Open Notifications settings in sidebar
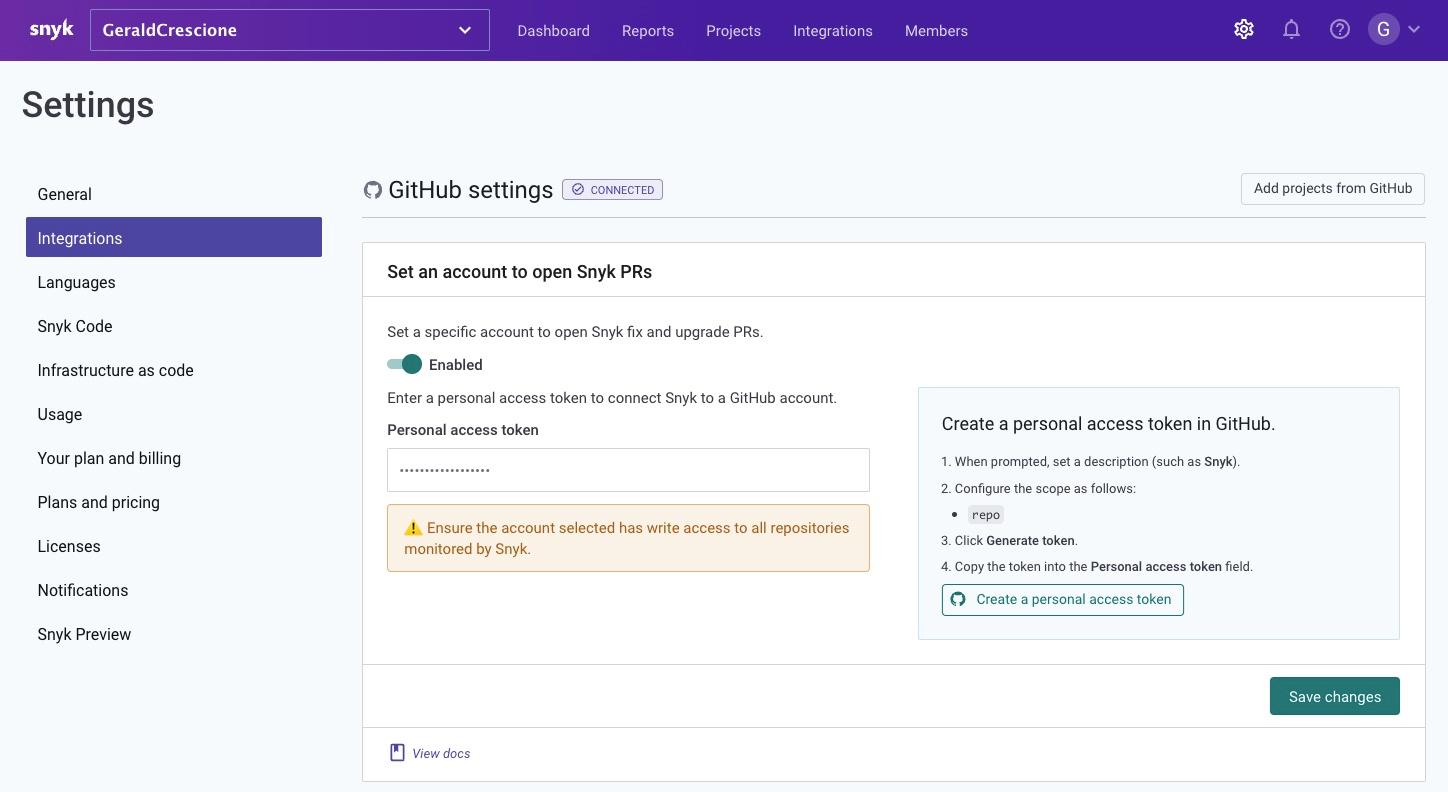1448x792 pixels. [x=174, y=590]
